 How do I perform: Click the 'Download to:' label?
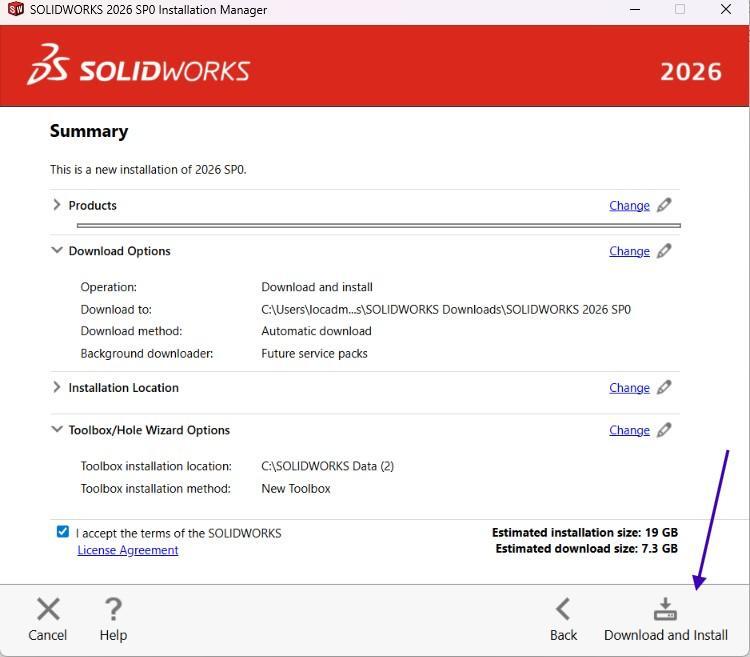116,309
